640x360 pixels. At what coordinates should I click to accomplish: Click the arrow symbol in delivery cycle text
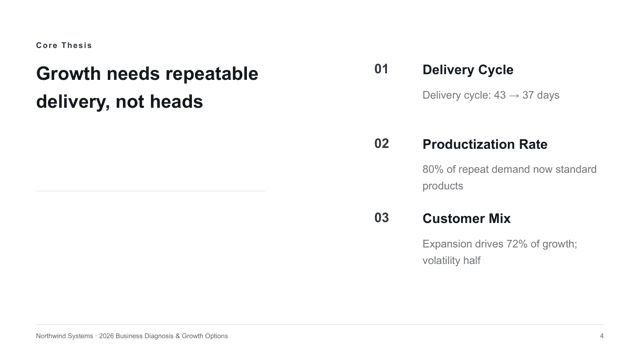coord(514,96)
